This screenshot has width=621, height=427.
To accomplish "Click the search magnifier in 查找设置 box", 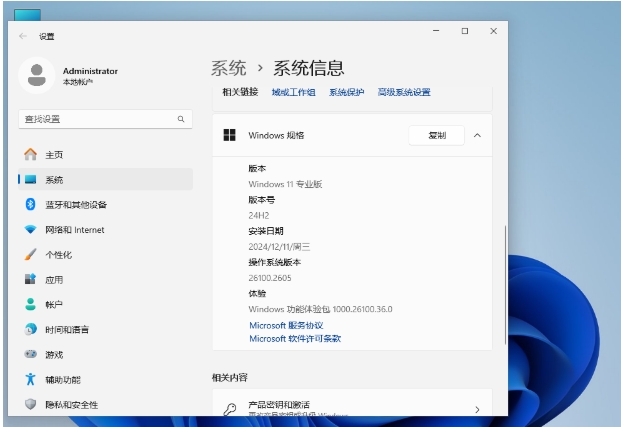I will tap(181, 119).
